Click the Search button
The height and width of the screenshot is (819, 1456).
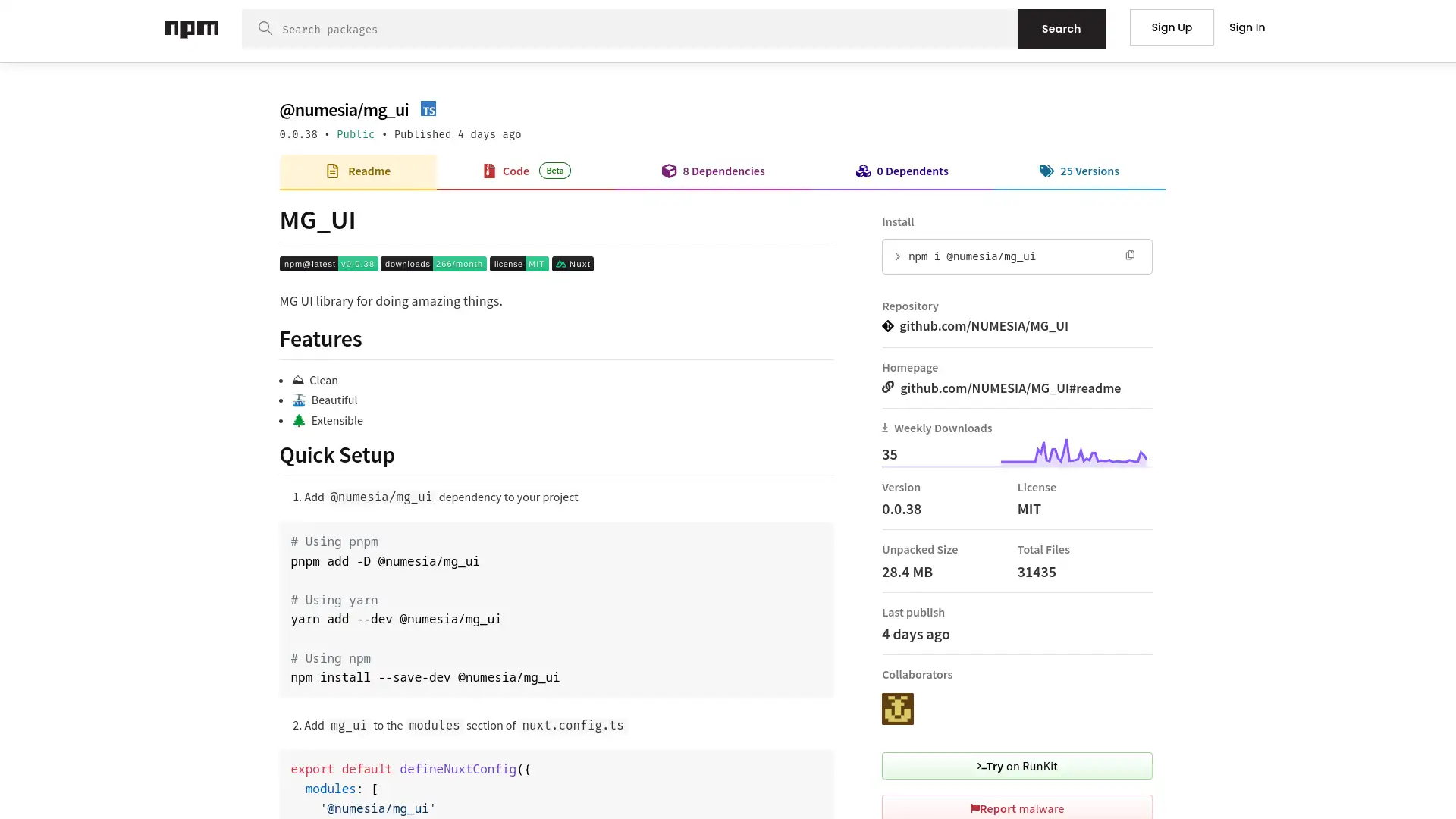(x=1061, y=29)
